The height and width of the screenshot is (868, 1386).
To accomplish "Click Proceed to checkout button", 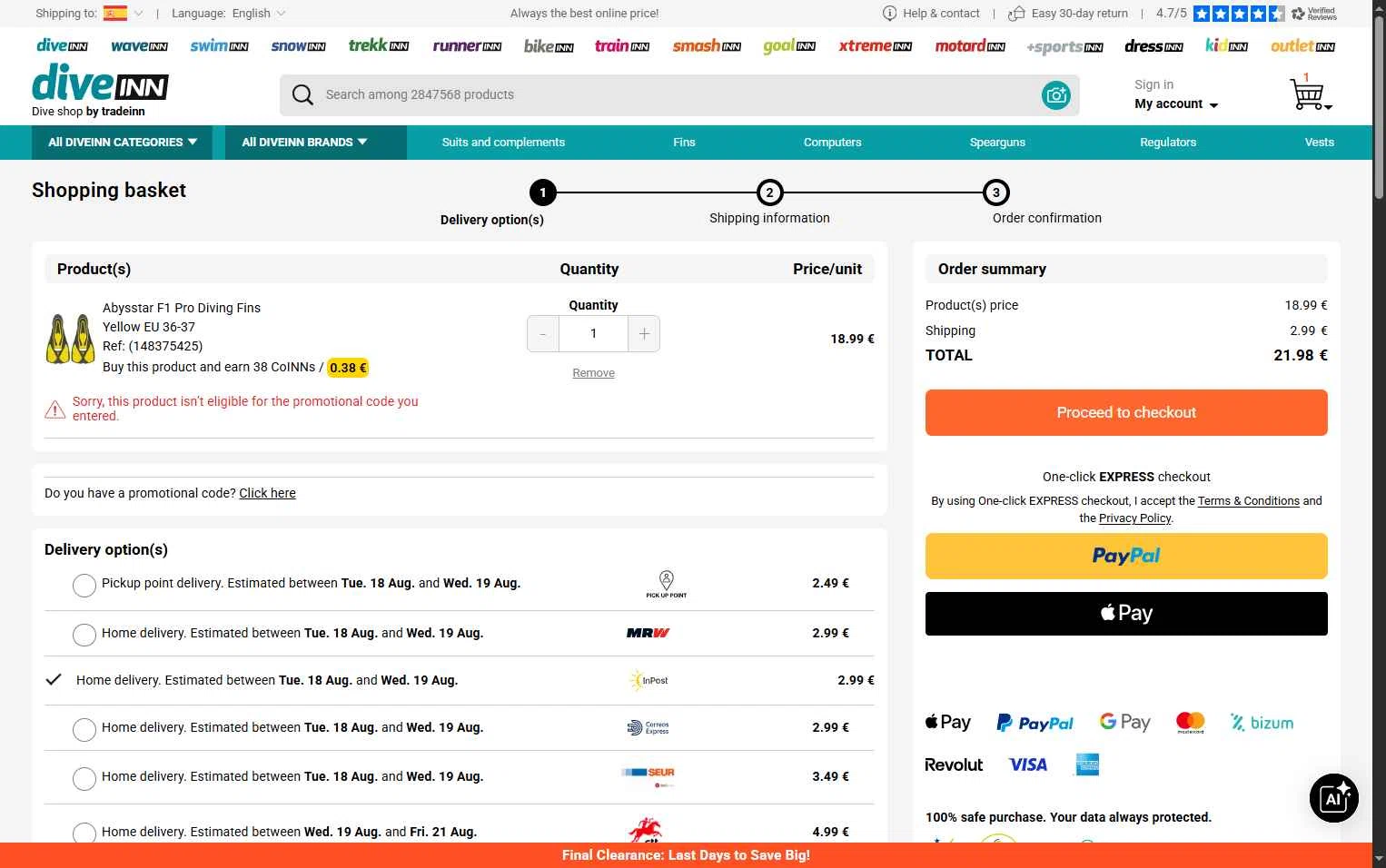I will [1126, 412].
